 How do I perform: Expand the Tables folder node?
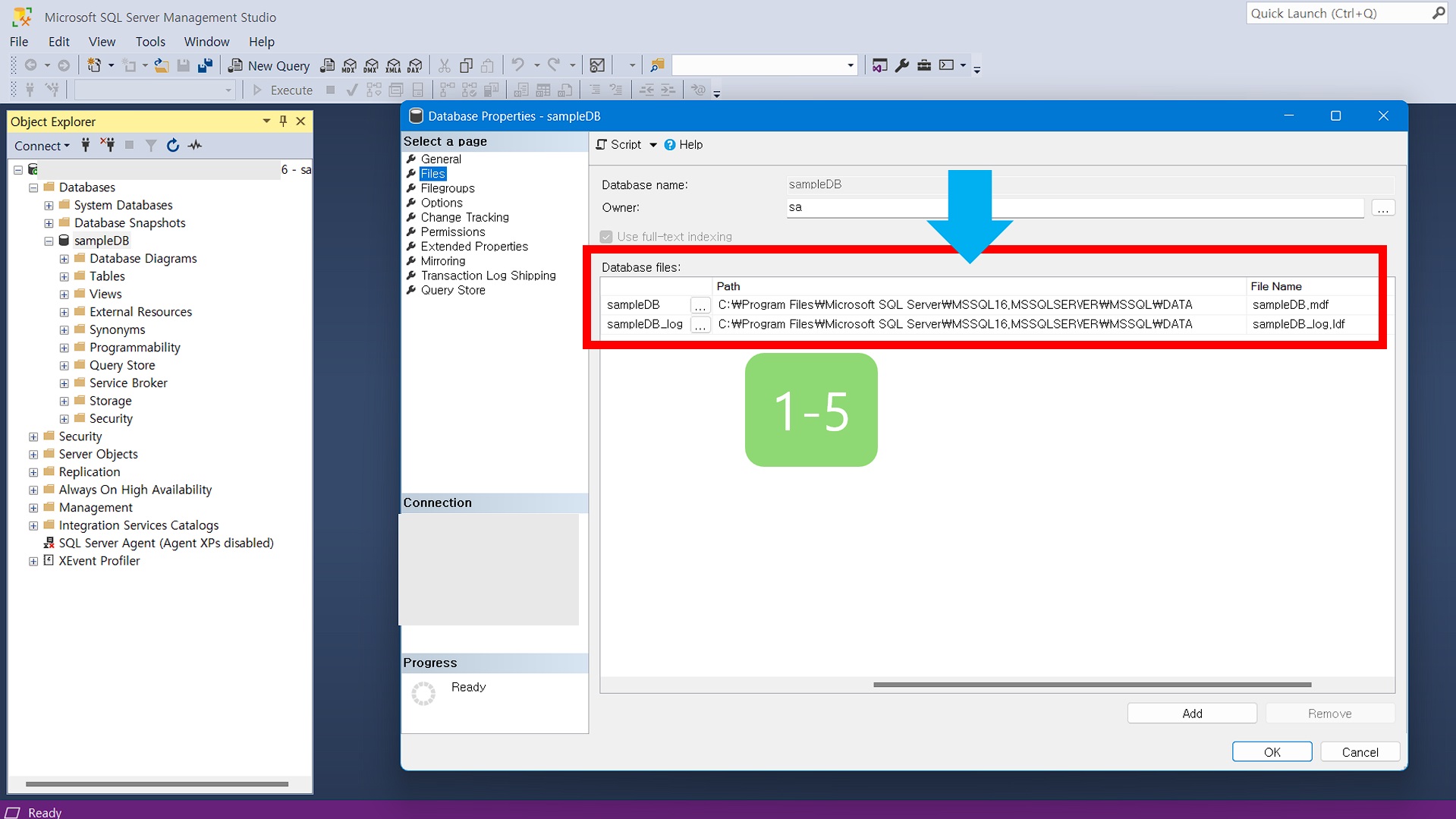click(64, 277)
